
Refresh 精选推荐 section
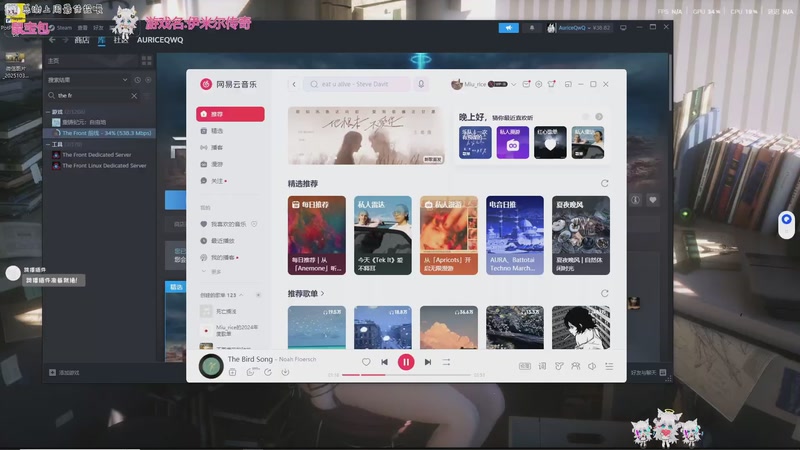pos(605,183)
